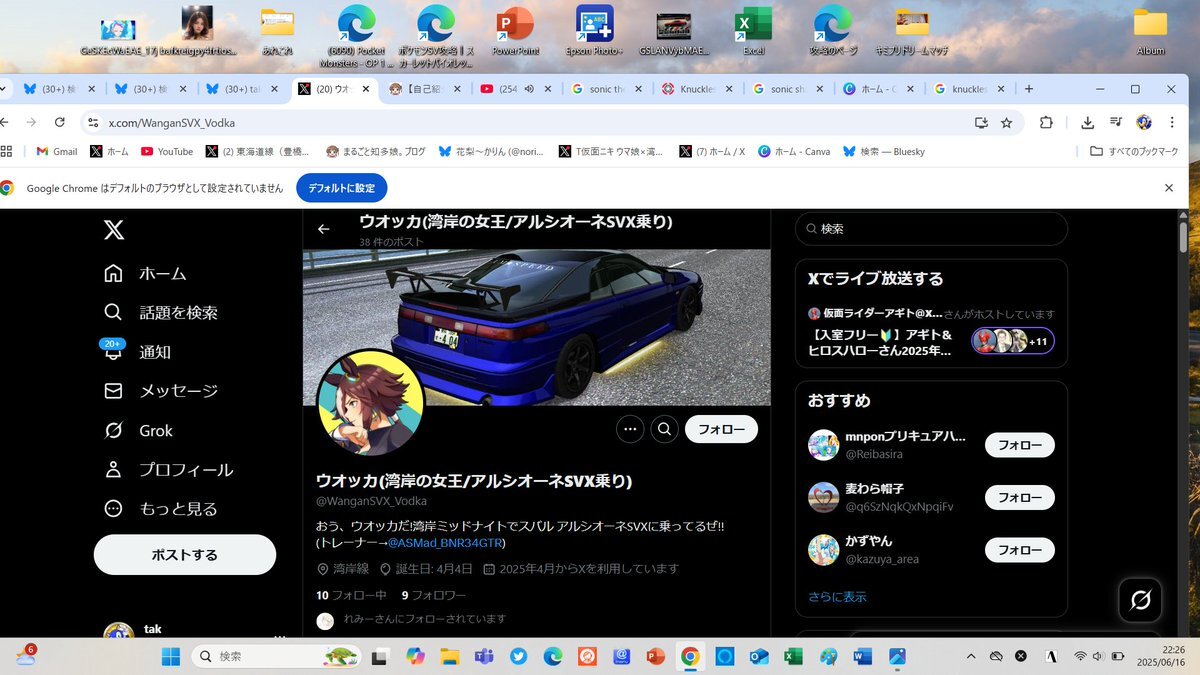This screenshot has height=675, width=1200.
Task: Join the 入室フリー live broadcast
Action: [x=880, y=342]
